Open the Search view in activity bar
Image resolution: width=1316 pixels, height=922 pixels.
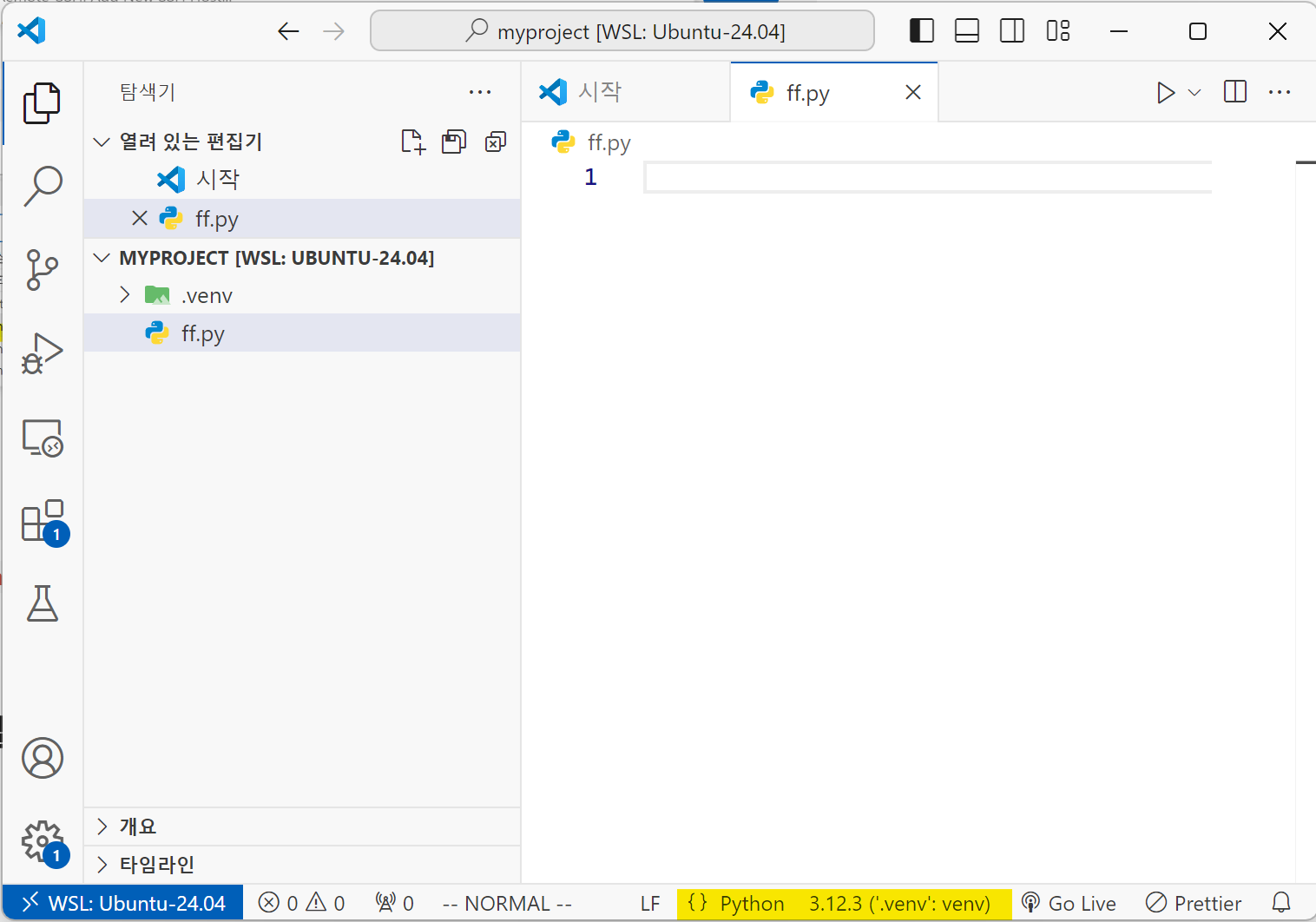(43, 186)
